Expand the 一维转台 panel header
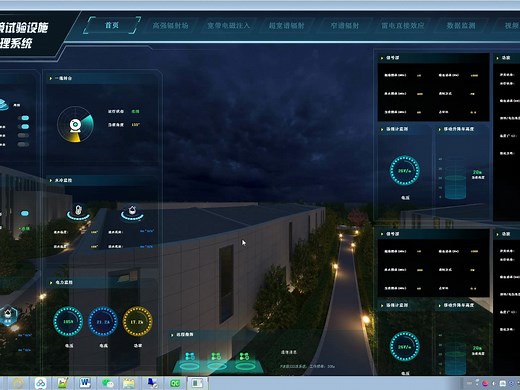This screenshot has height=390, width=520. pyautogui.click(x=102, y=78)
